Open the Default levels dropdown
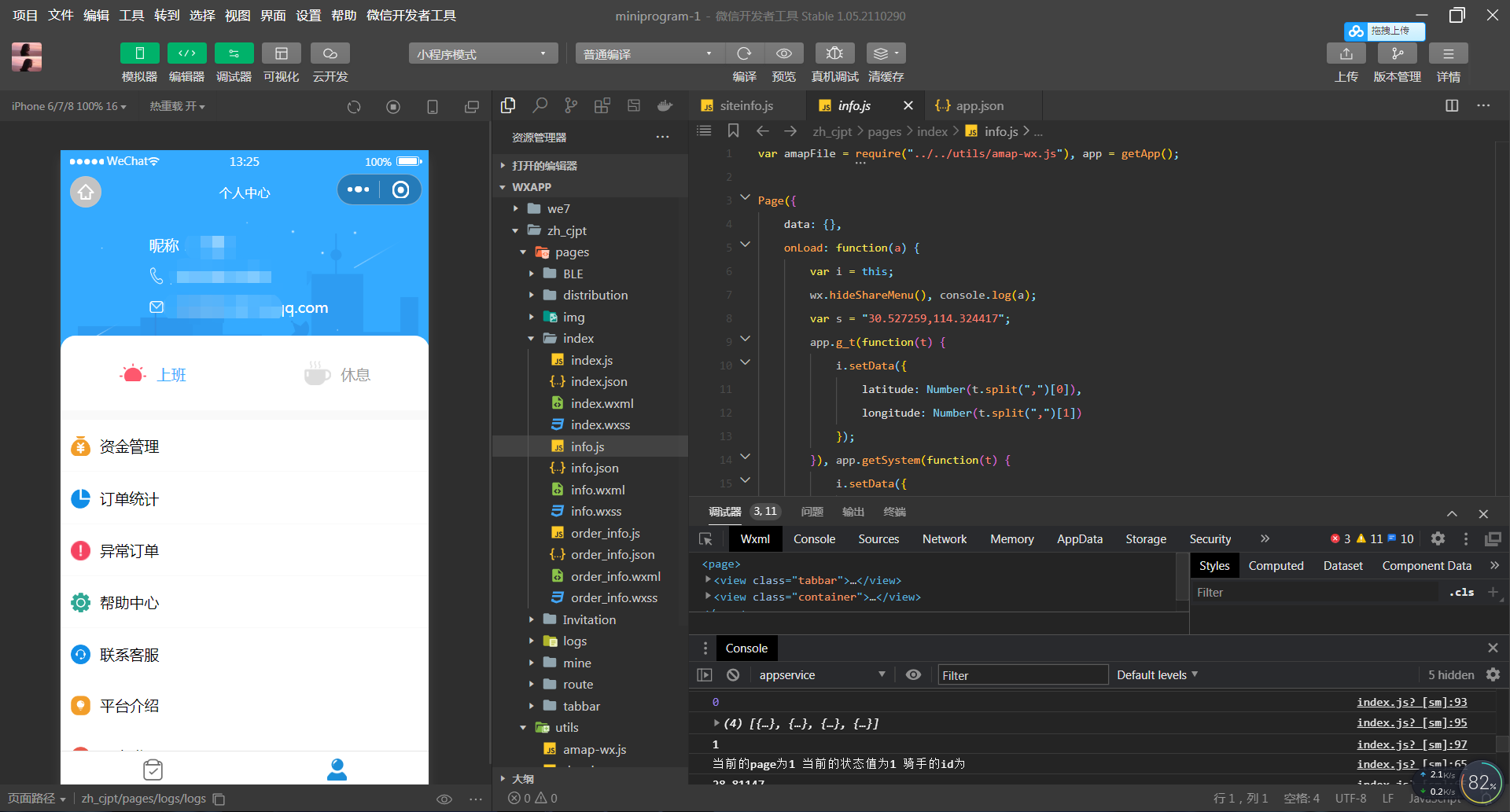This screenshot has width=1510, height=812. pyautogui.click(x=1157, y=675)
